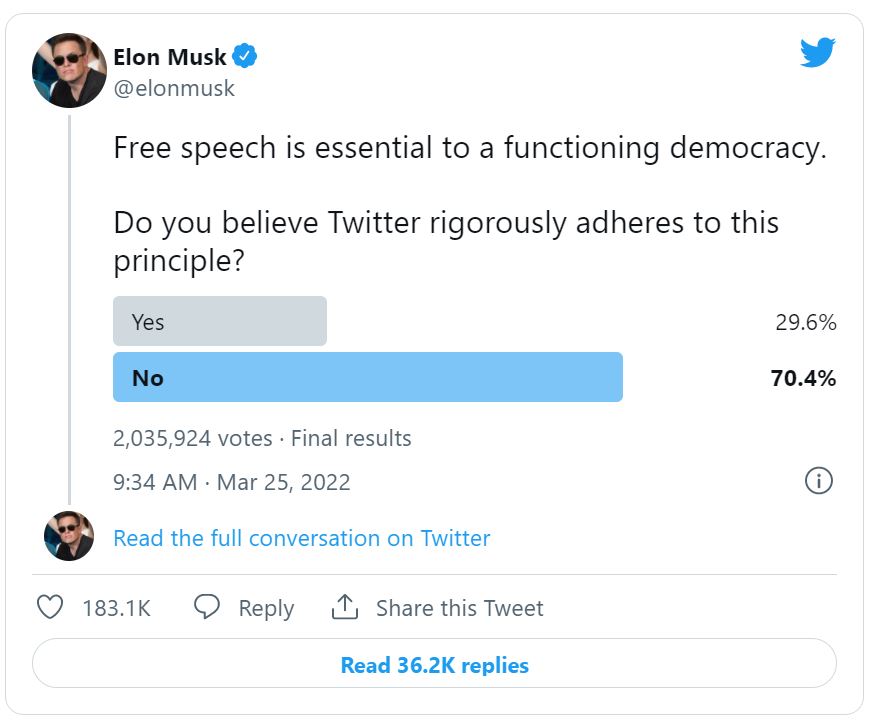Screen dimensions: 869x720
Task: Click the blue verified checkmark badge
Action: (x=244, y=56)
